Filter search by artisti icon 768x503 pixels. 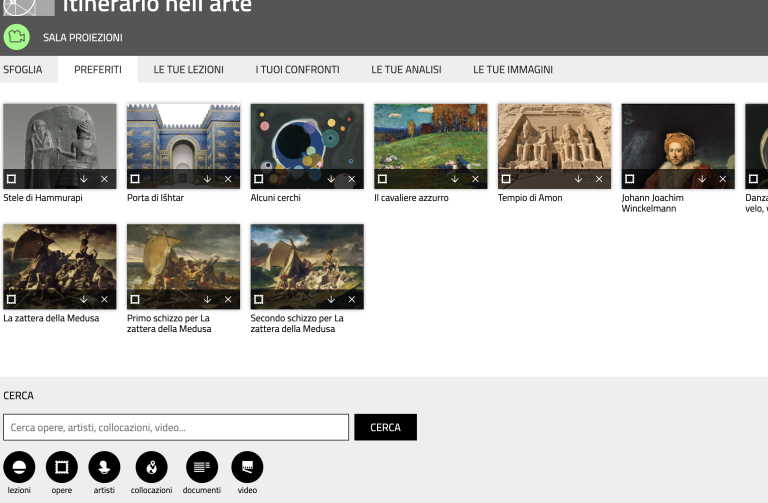click(104, 467)
